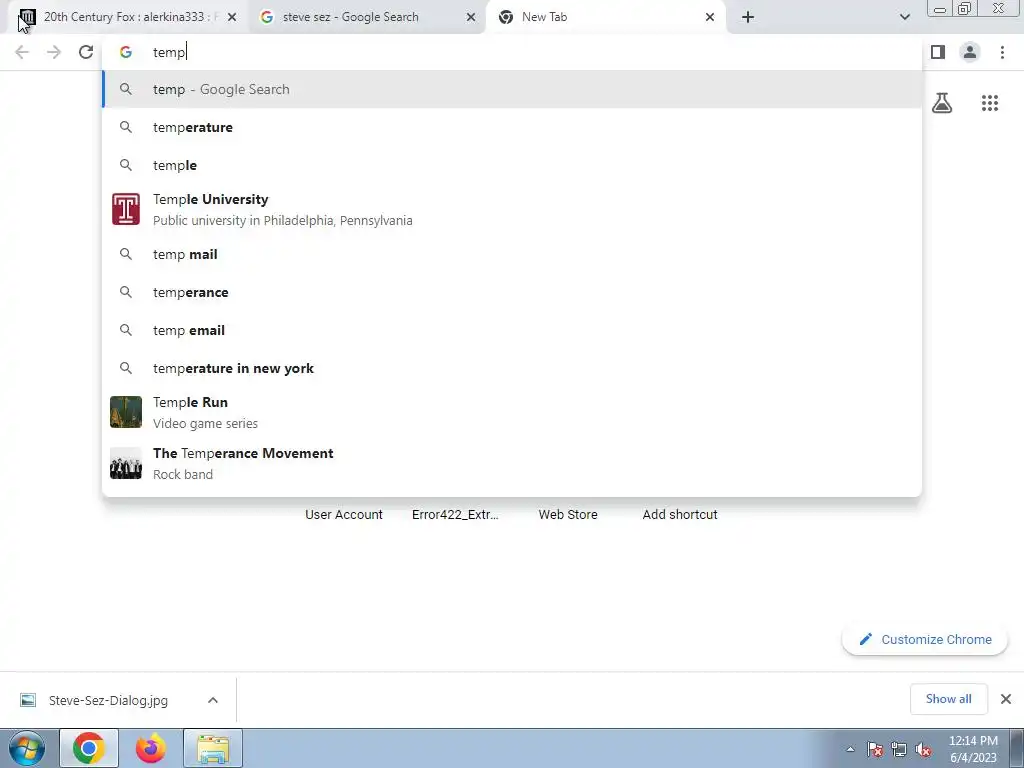Reload the current page
This screenshot has height=768, width=1024.
pos(86,52)
